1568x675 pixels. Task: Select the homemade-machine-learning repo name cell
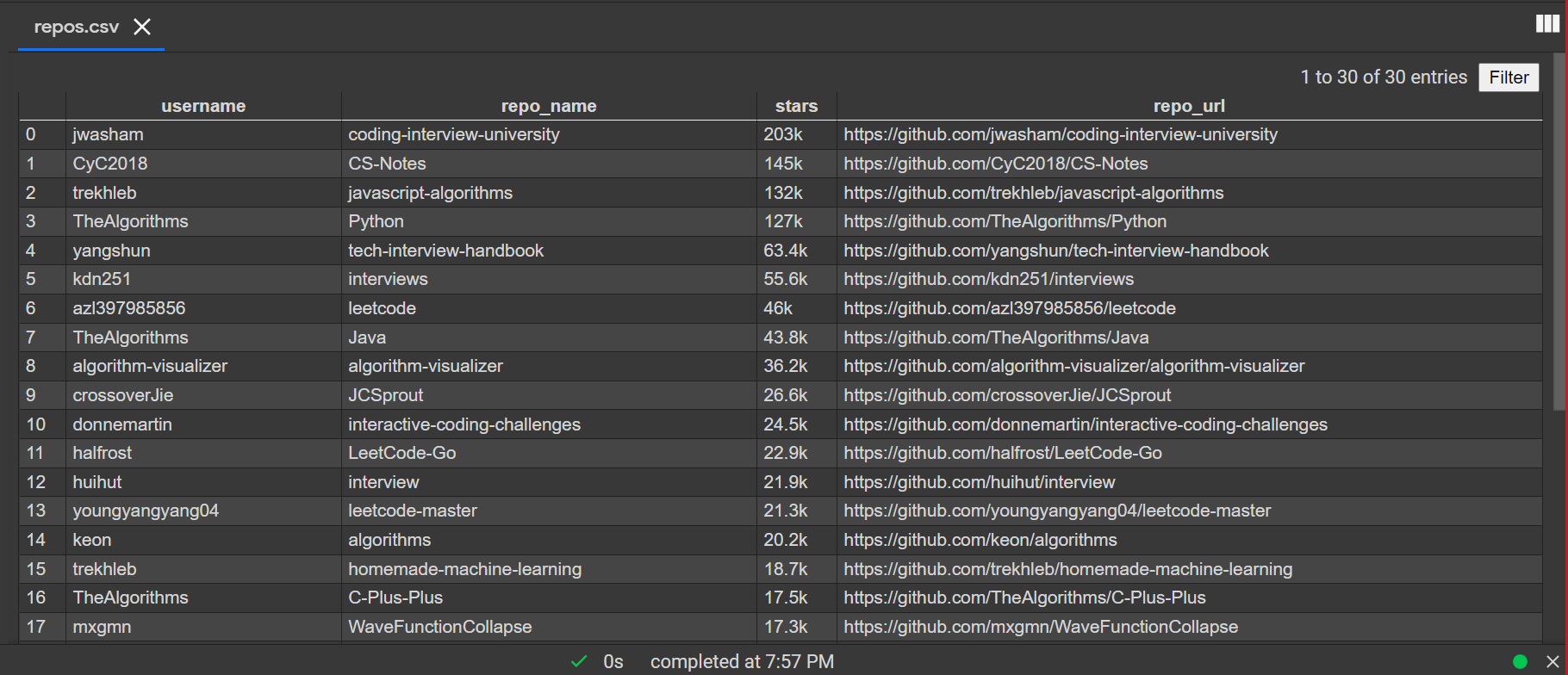pyautogui.click(x=549, y=569)
